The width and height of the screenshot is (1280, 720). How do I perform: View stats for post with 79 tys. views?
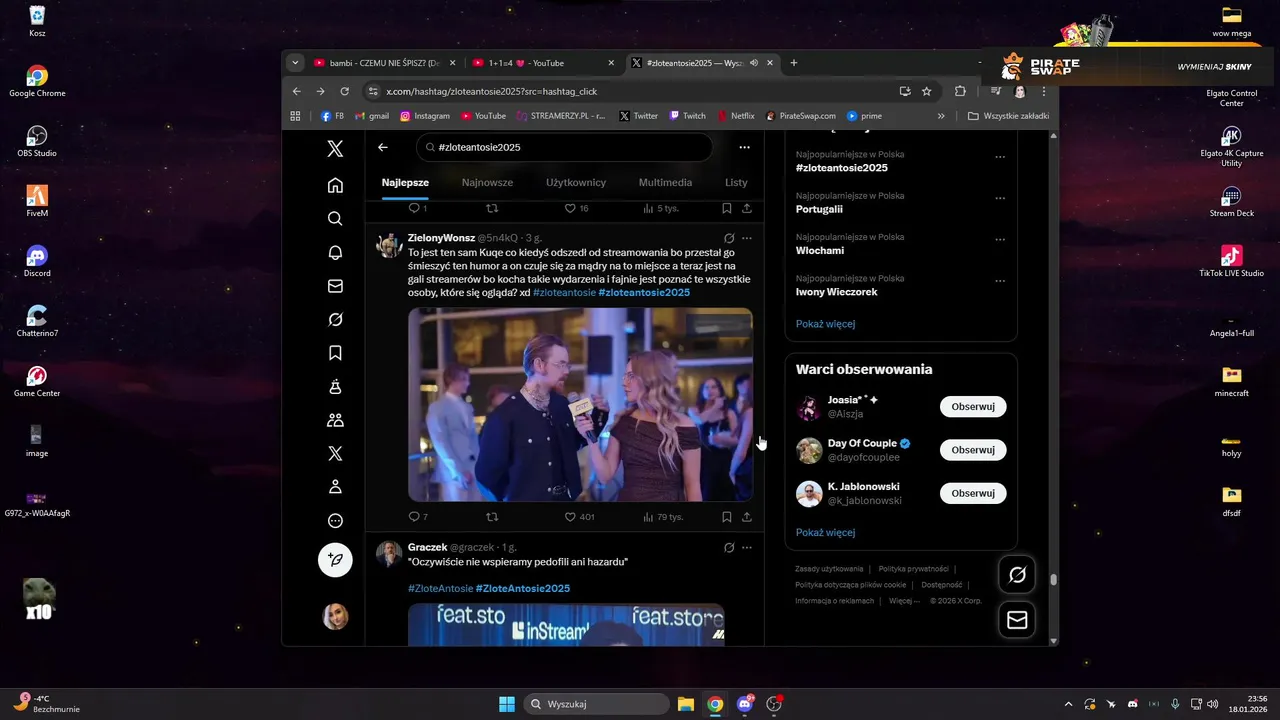pyautogui.click(x=663, y=517)
